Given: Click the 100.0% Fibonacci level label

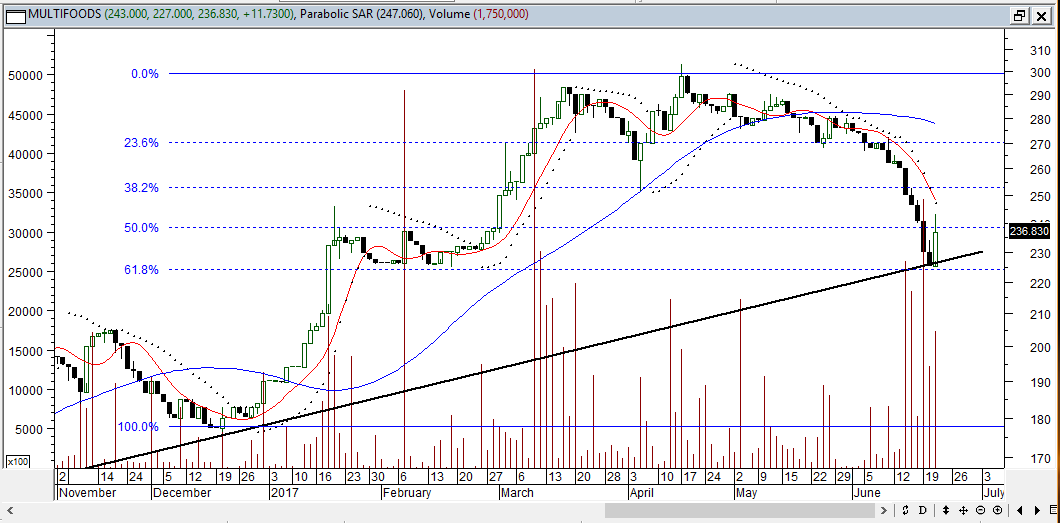Looking at the screenshot, I should click(x=138, y=427).
